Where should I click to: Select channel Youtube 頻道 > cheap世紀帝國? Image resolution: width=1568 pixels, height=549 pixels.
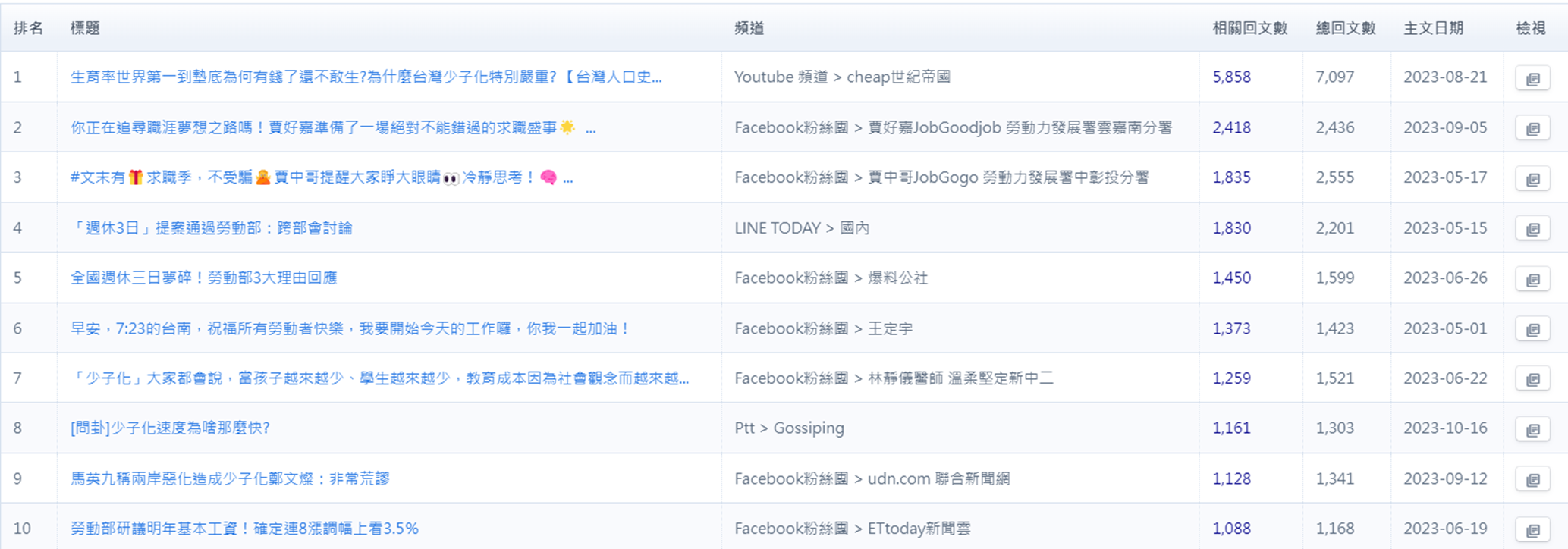pyautogui.click(x=842, y=77)
